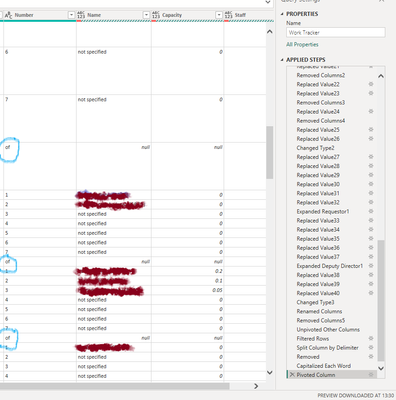396x400 pixels.
Task: Open gear for Split Column by Delimiter
Action: coord(371,347)
